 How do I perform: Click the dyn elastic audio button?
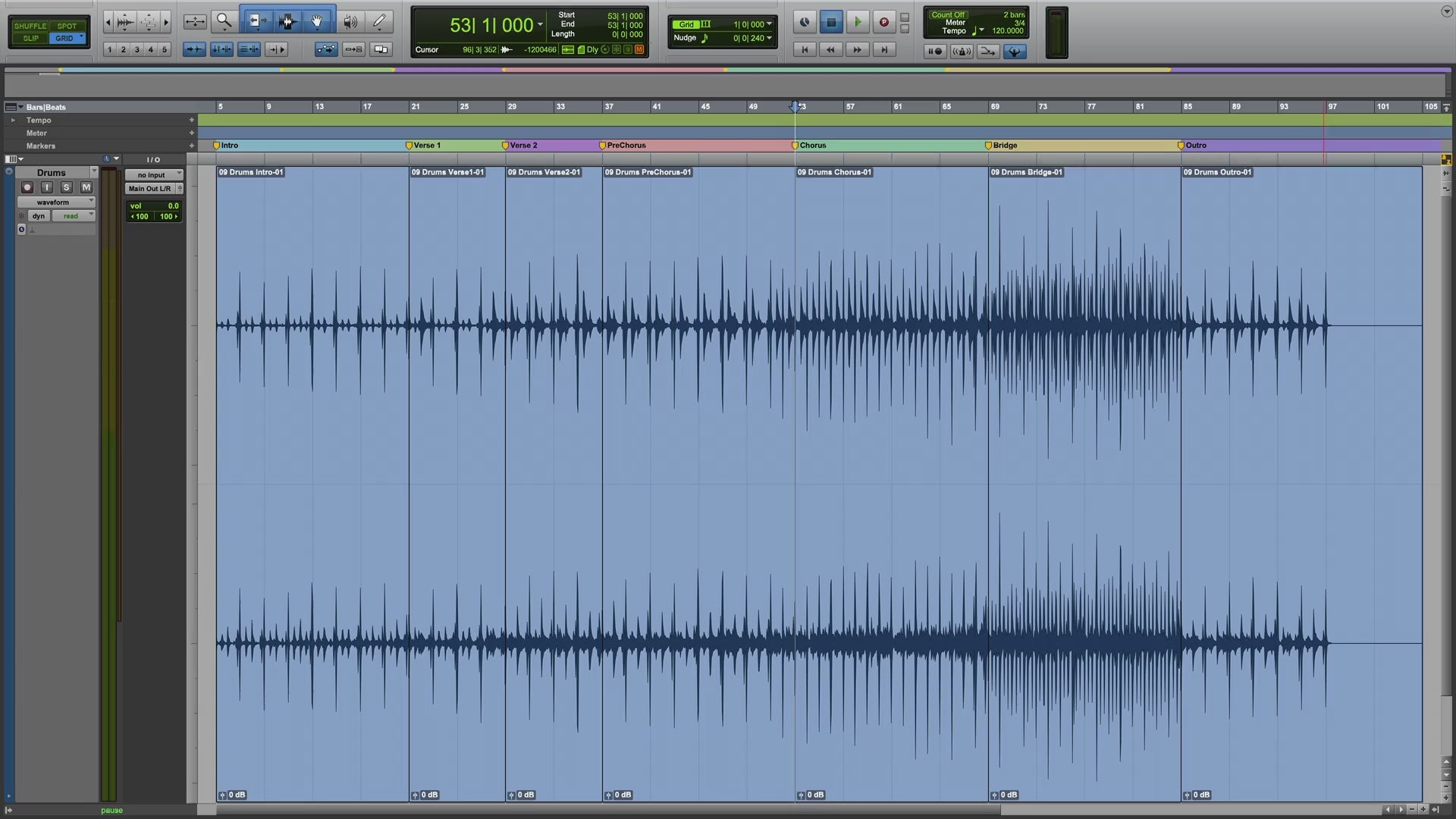(x=39, y=216)
